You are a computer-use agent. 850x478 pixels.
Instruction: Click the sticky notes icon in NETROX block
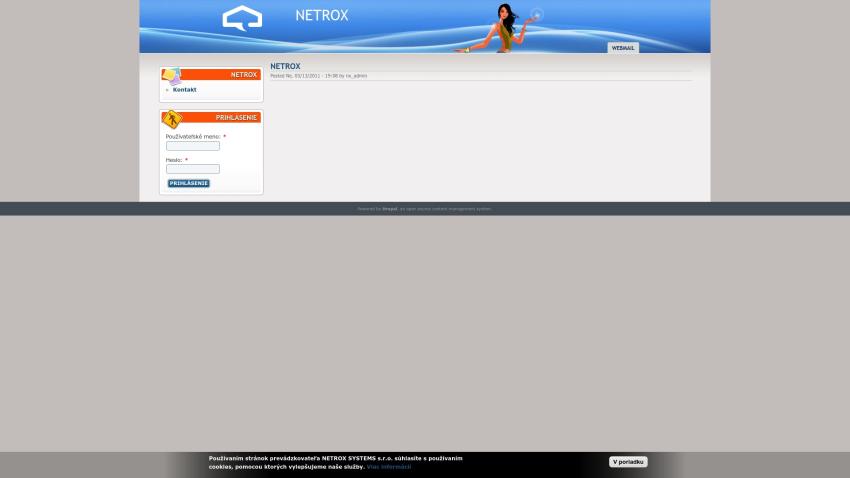pos(172,76)
